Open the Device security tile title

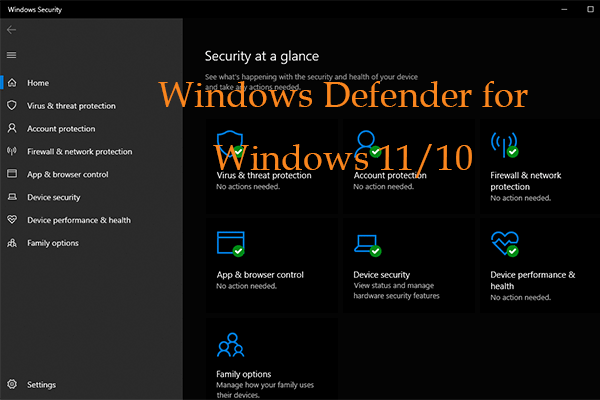(382, 275)
